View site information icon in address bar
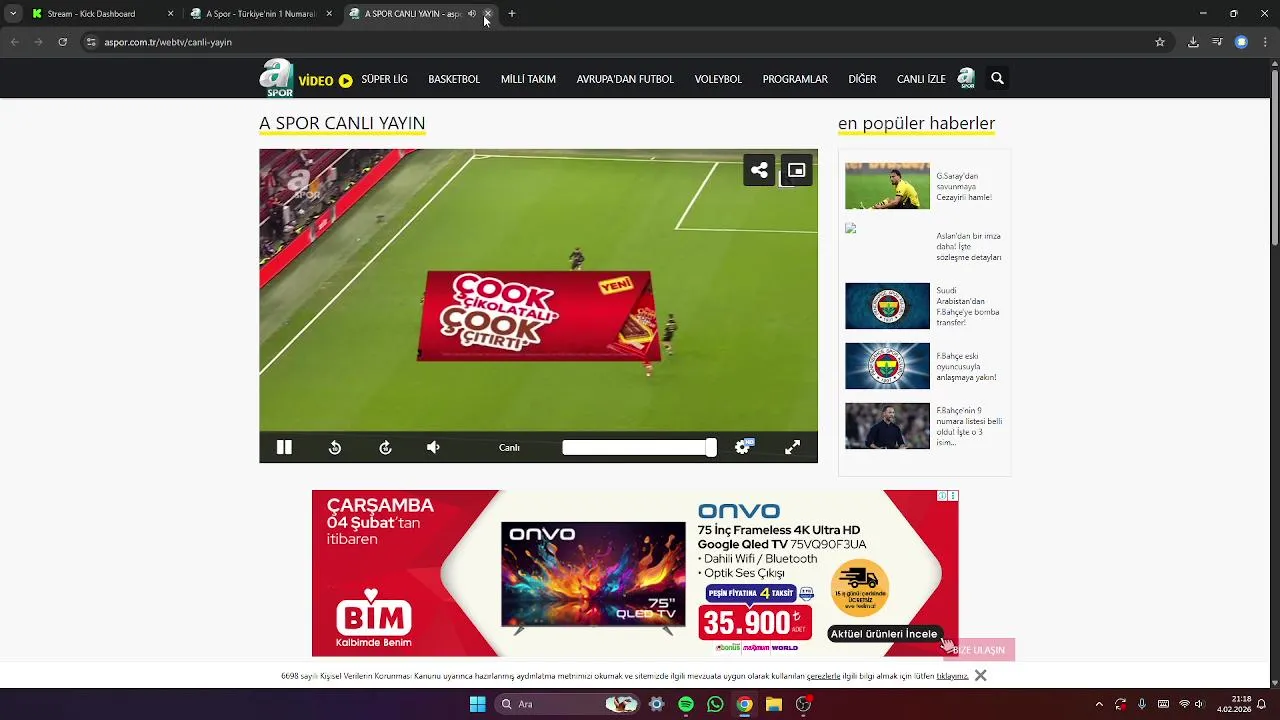The height and width of the screenshot is (720, 1280). (91, 42)
